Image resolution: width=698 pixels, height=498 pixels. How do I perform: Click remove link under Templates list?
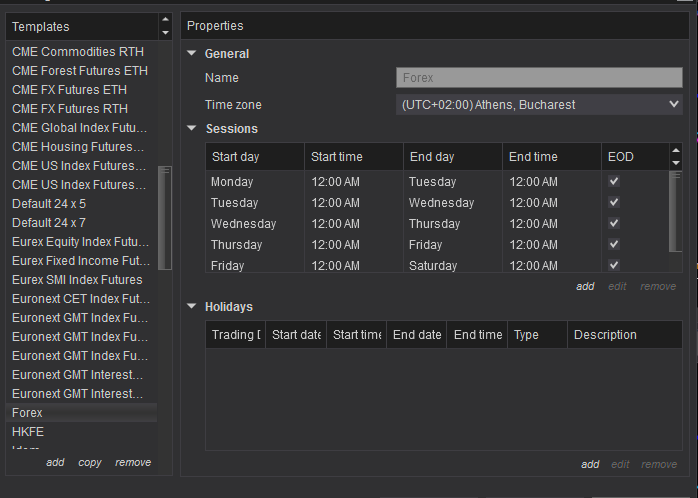tap(133, 462)
